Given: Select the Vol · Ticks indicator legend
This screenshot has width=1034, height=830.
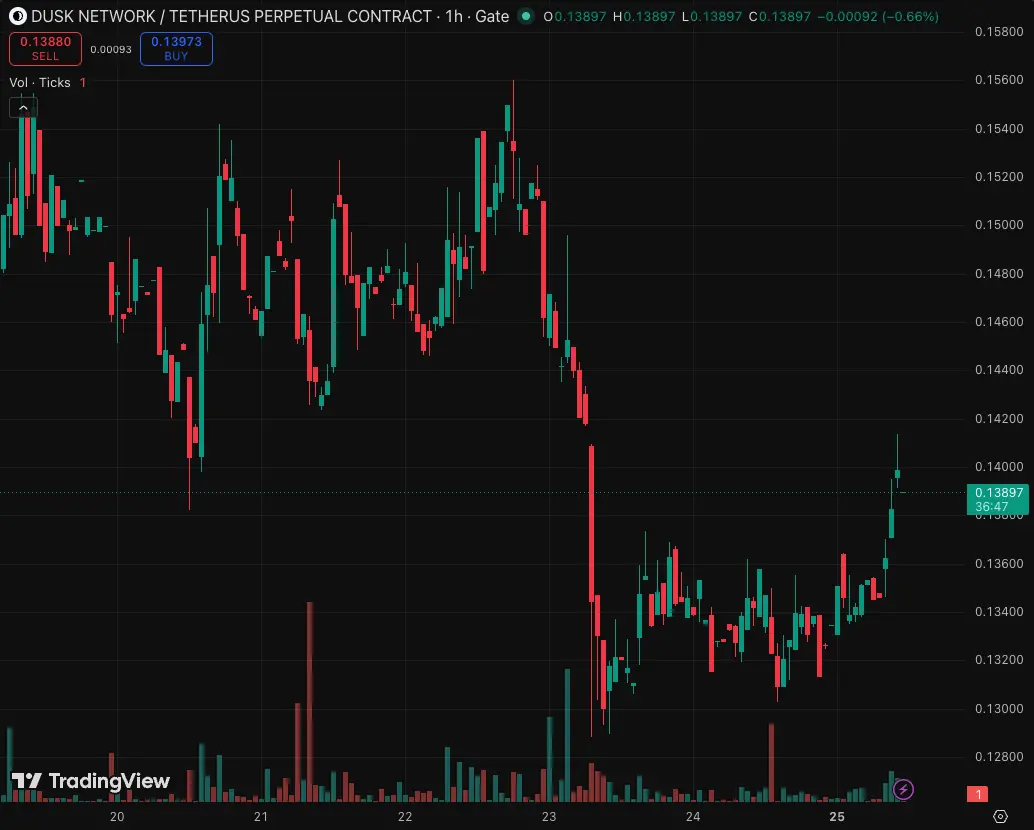Looking at the screenshot, I should [40, 82].
